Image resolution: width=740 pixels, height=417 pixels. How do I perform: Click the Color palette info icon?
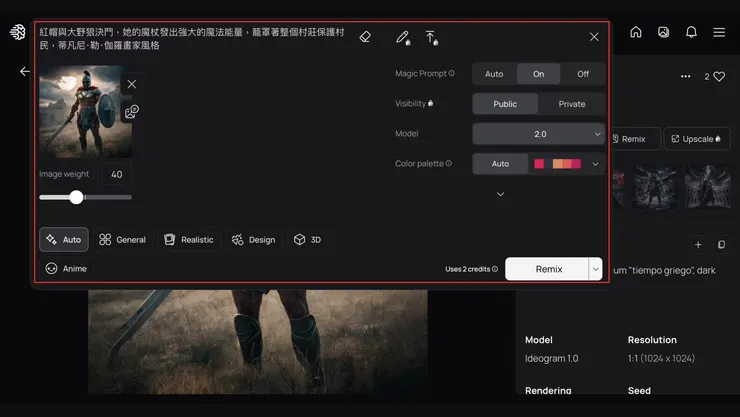[449, 163]
